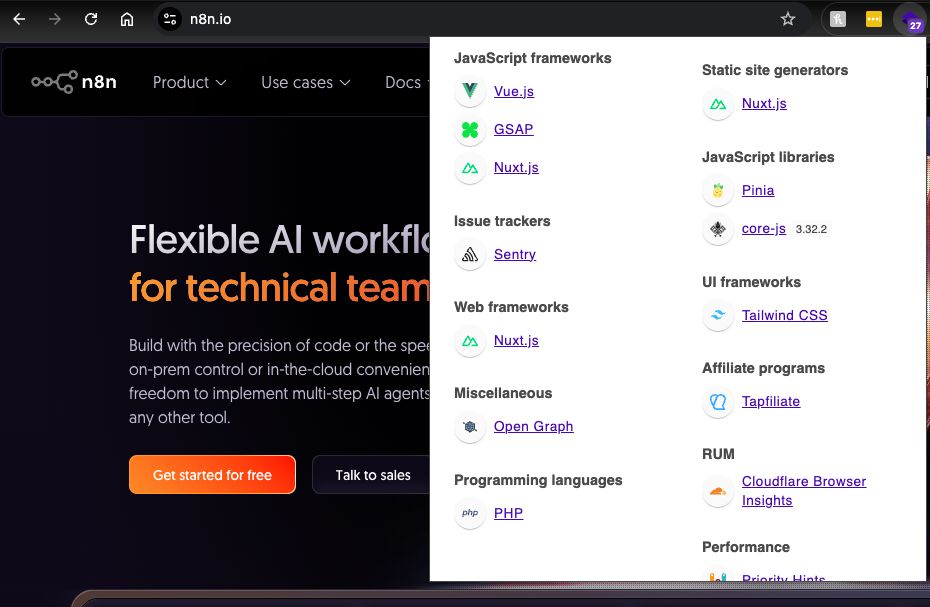930x607 pixels.
Task: Click the Nuxt.js icon under JavaScript frameworks
Action: pos(470,168)
